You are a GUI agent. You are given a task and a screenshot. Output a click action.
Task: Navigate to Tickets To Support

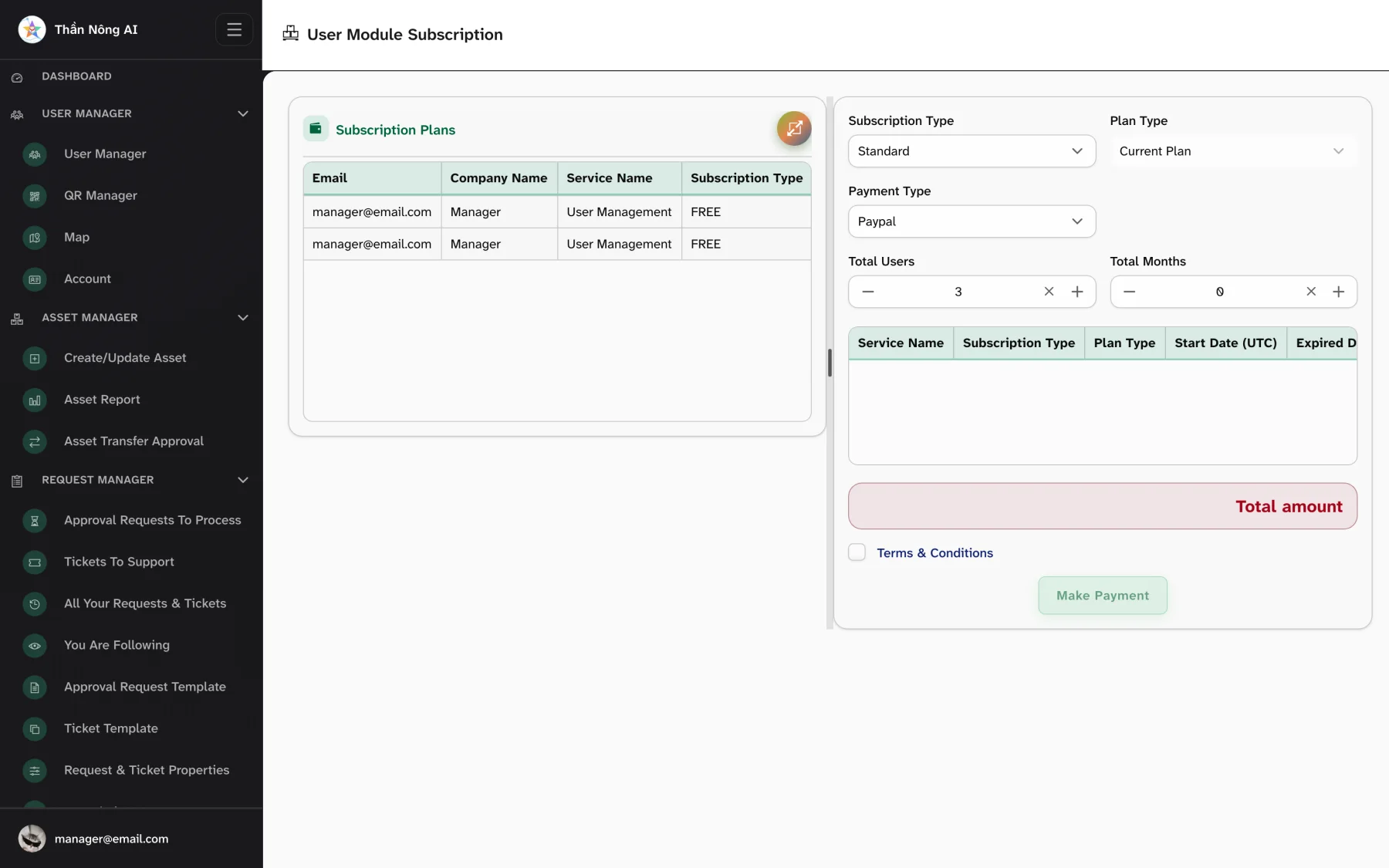pyautogui.click(x=119, y=562)
